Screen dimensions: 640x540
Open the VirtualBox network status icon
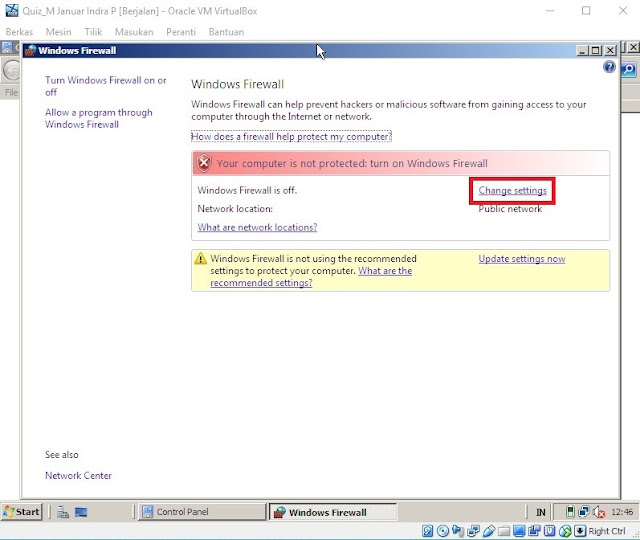(x=473, y=531)
